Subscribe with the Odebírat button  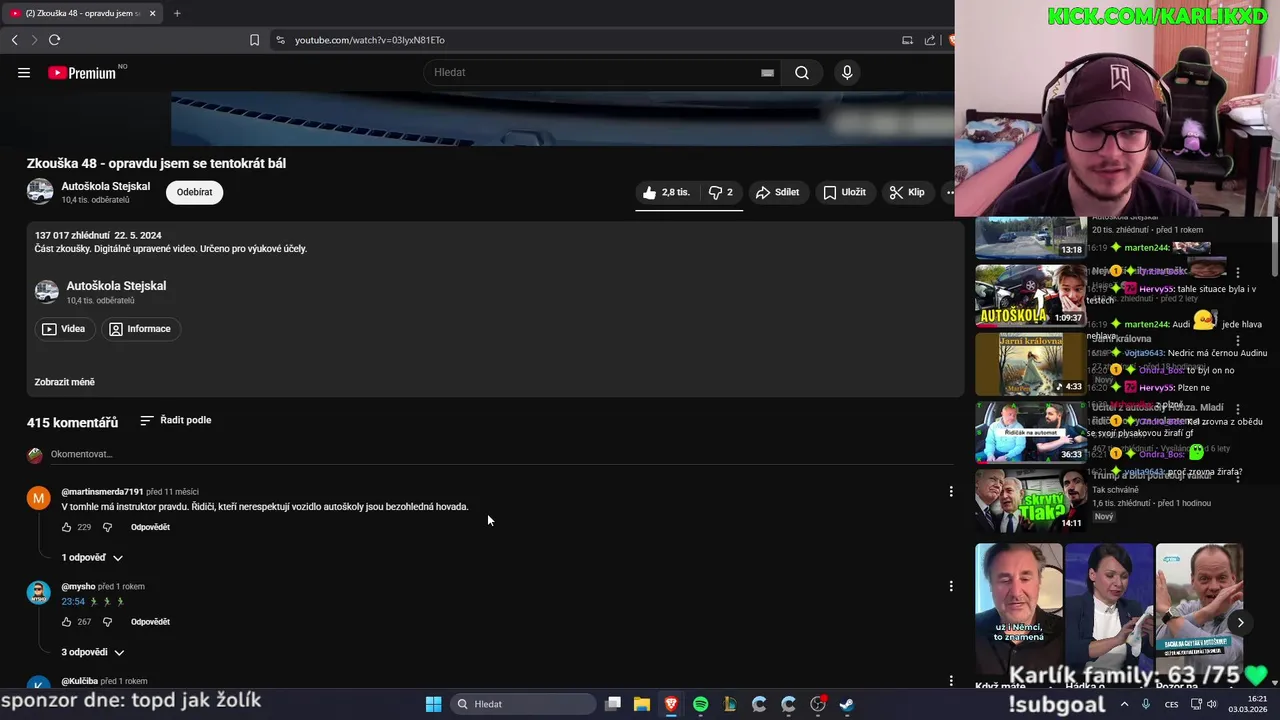195,192
